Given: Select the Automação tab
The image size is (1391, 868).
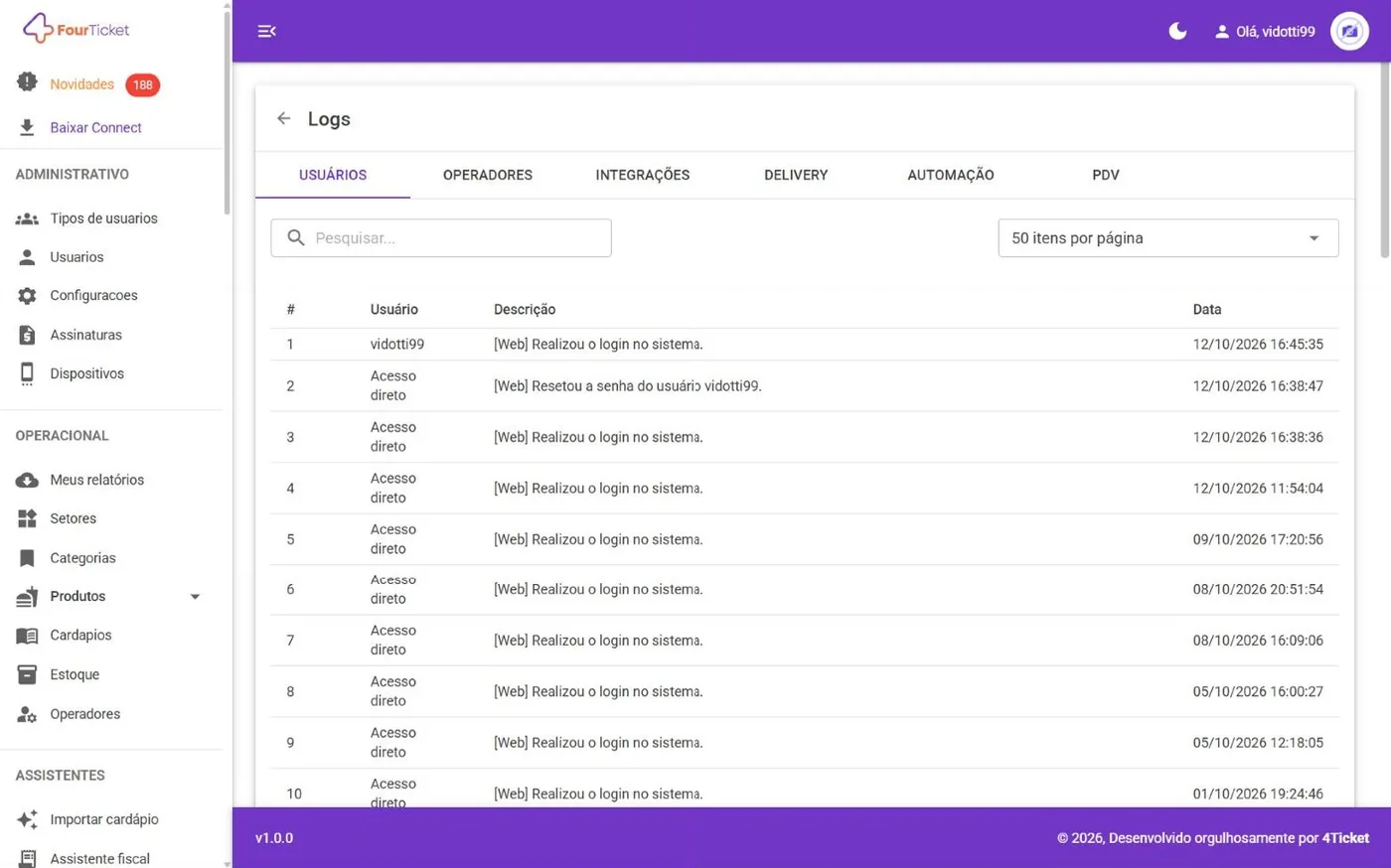Looking at the screenshot, I should tap(951, 175).
